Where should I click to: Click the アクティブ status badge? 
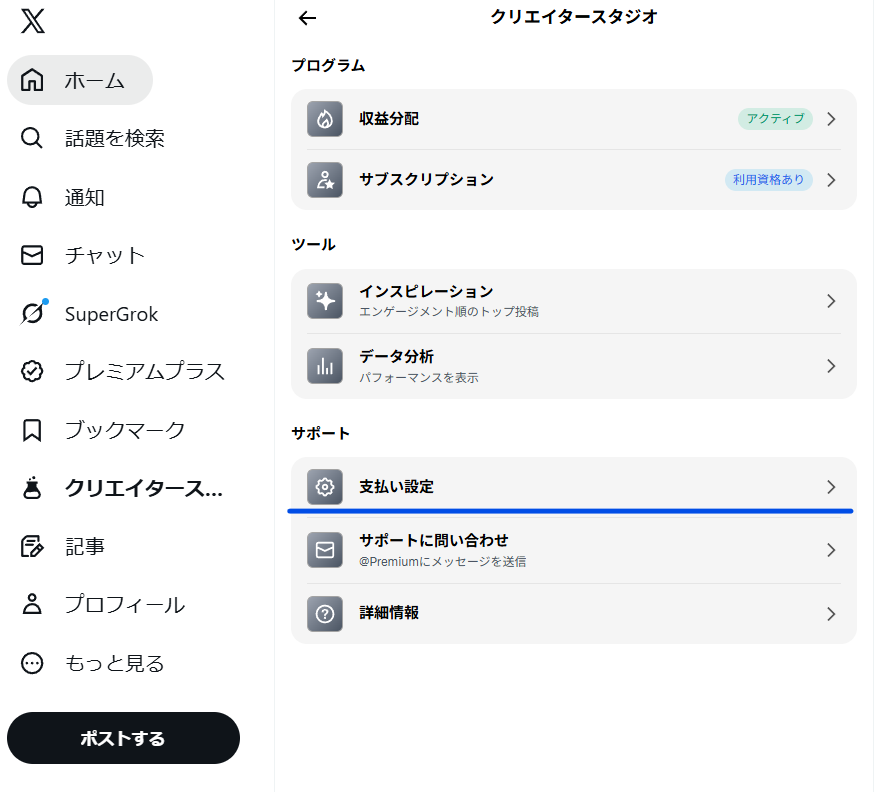coord(775,119)
